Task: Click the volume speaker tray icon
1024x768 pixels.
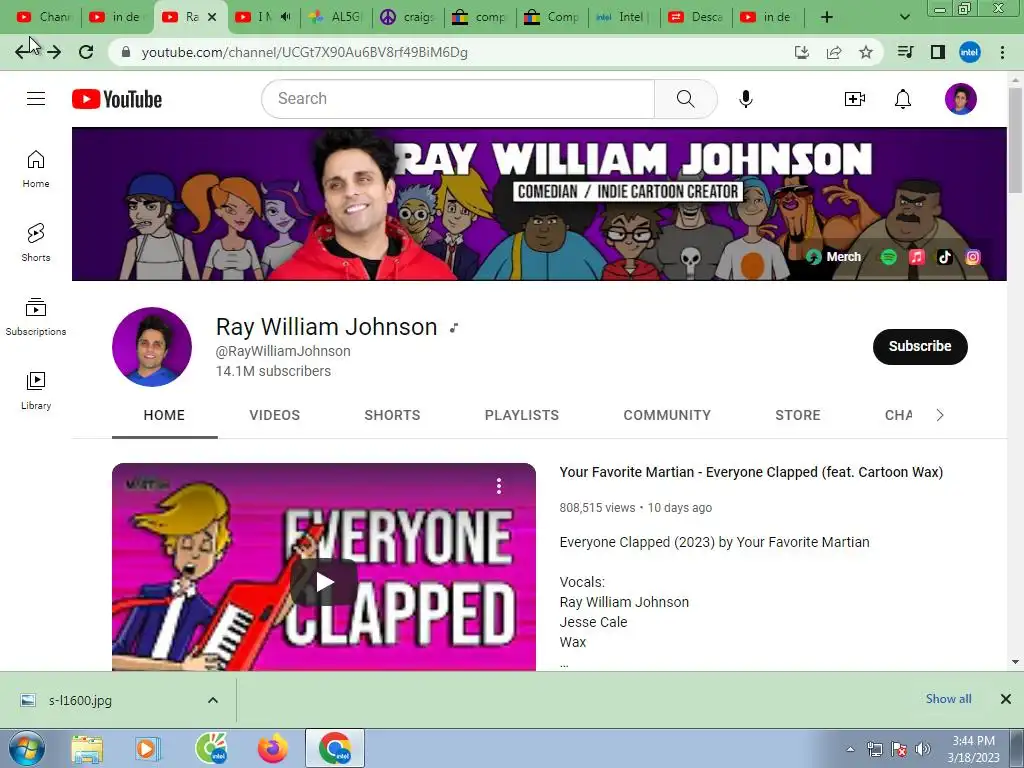Action: 922,749
